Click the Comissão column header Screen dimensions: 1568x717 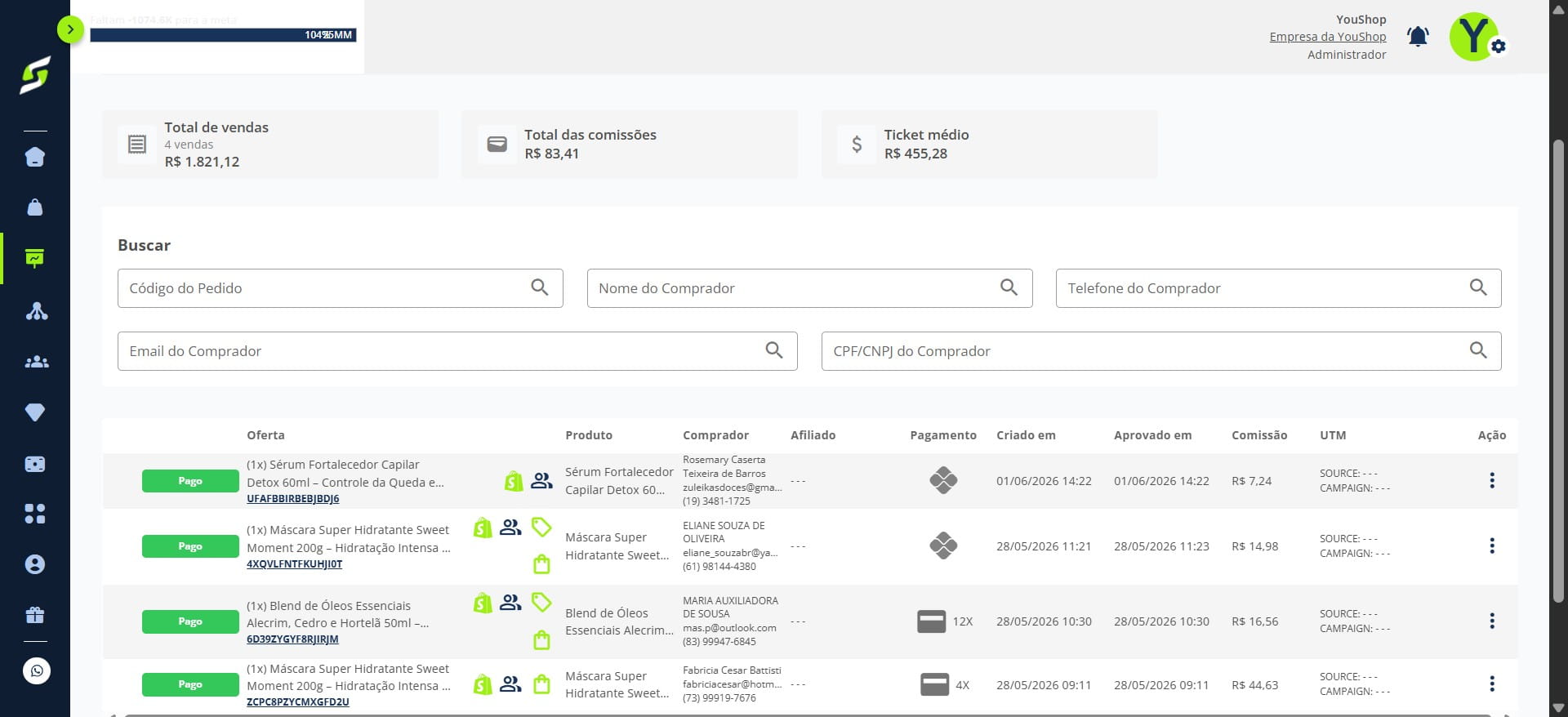click(x=1259, y=435)
